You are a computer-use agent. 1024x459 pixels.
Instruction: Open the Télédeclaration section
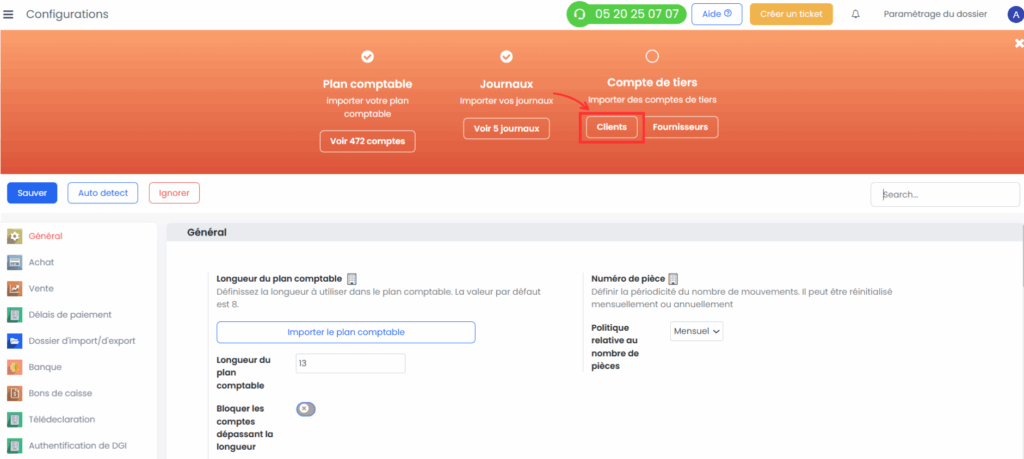click(x=62, y=420)
